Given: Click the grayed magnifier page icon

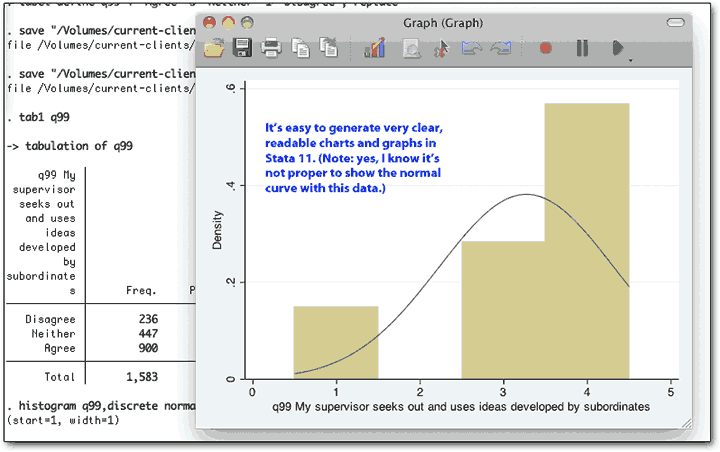Looking at the screenshot, I should coord(411,48).
